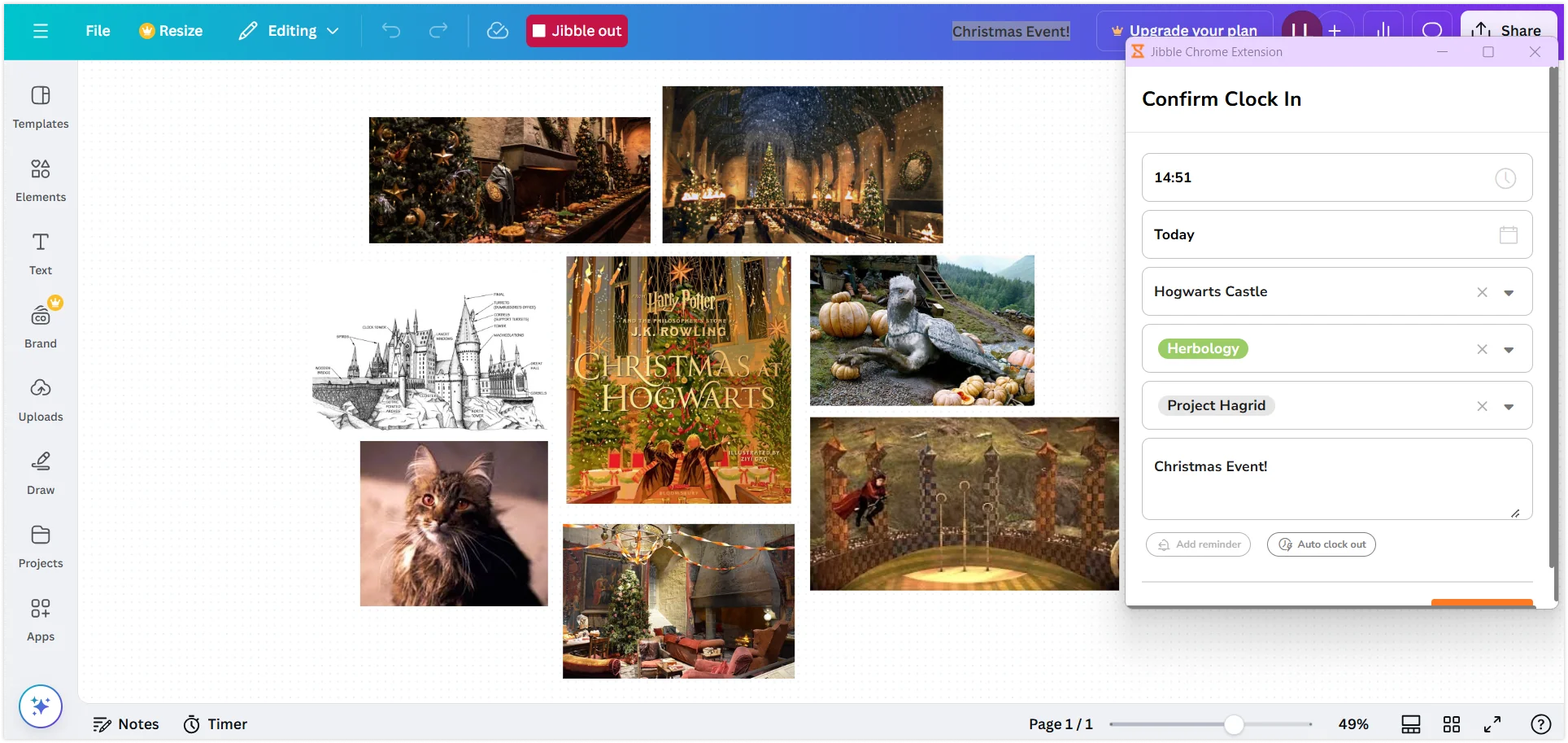Open the clock time picker icon

1505,178
